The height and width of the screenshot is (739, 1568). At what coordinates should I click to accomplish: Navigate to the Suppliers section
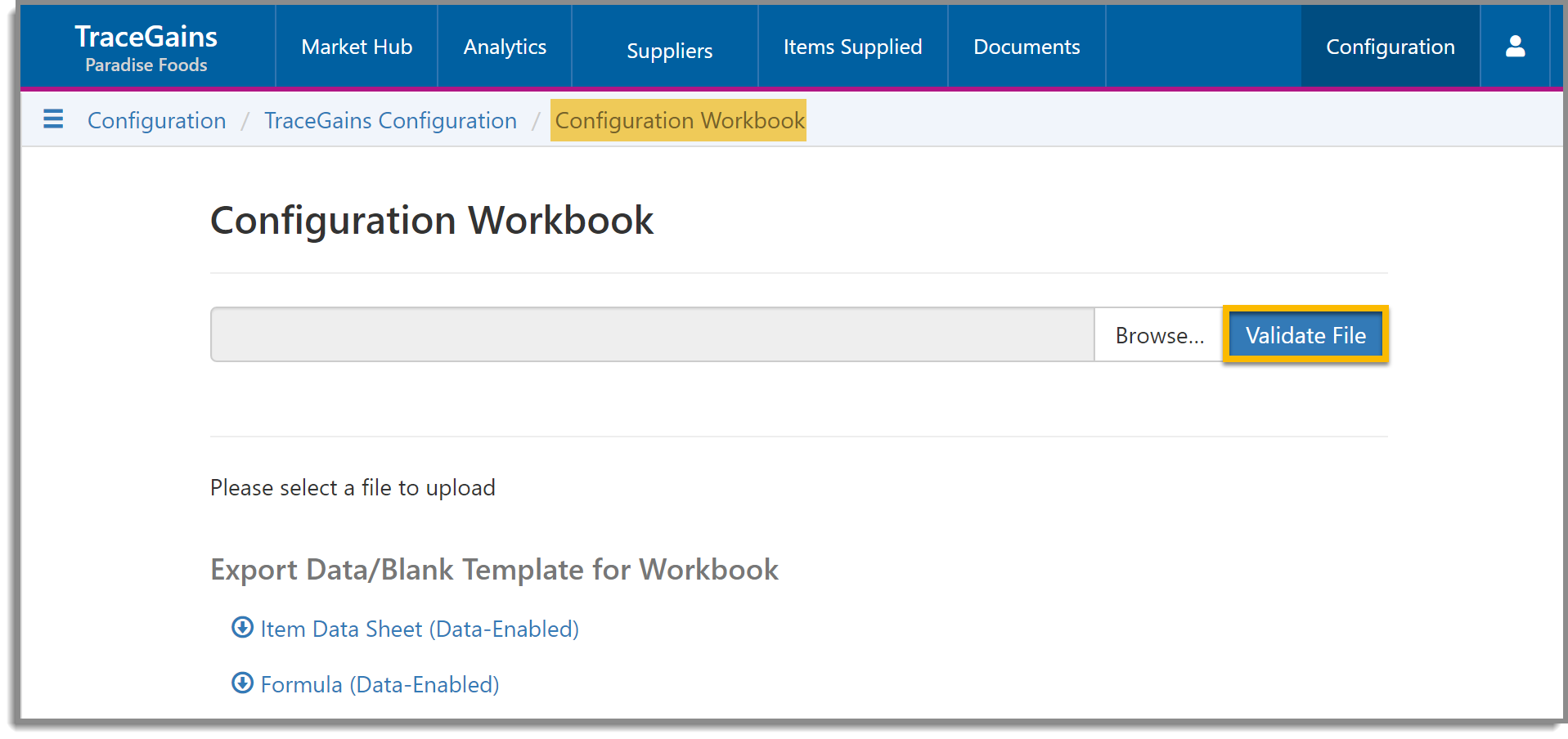click(669, 50)
